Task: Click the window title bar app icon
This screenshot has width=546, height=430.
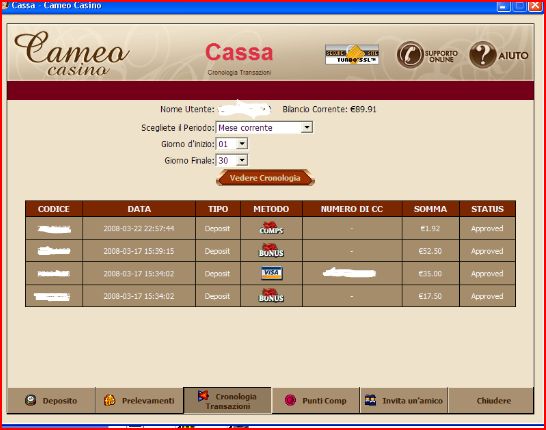Action: coord(5,5)
